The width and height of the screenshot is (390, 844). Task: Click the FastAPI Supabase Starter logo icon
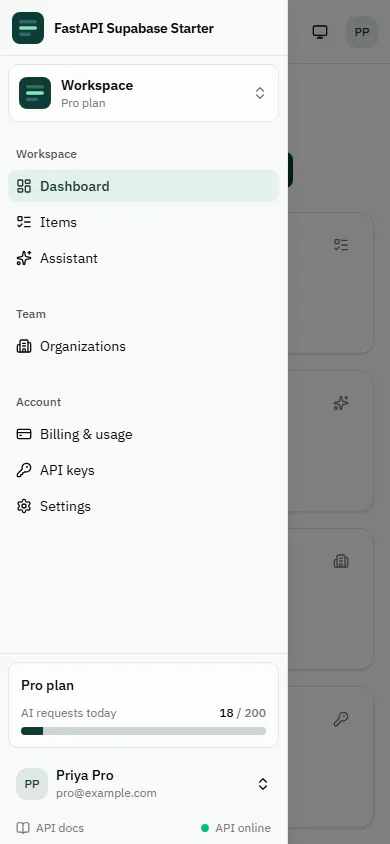(x=28, y=28)
